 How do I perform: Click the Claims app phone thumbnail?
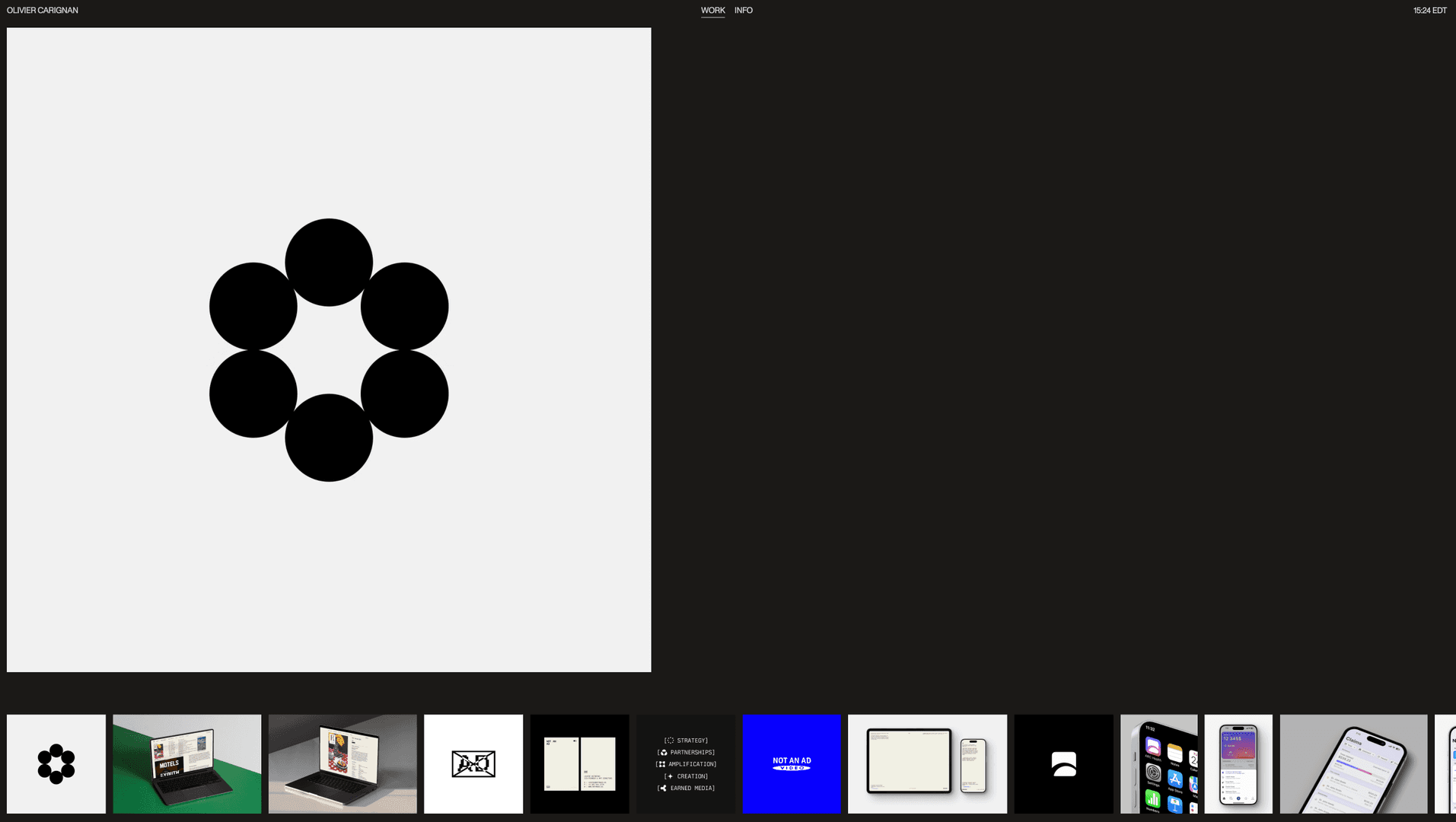coord(1353,763)
